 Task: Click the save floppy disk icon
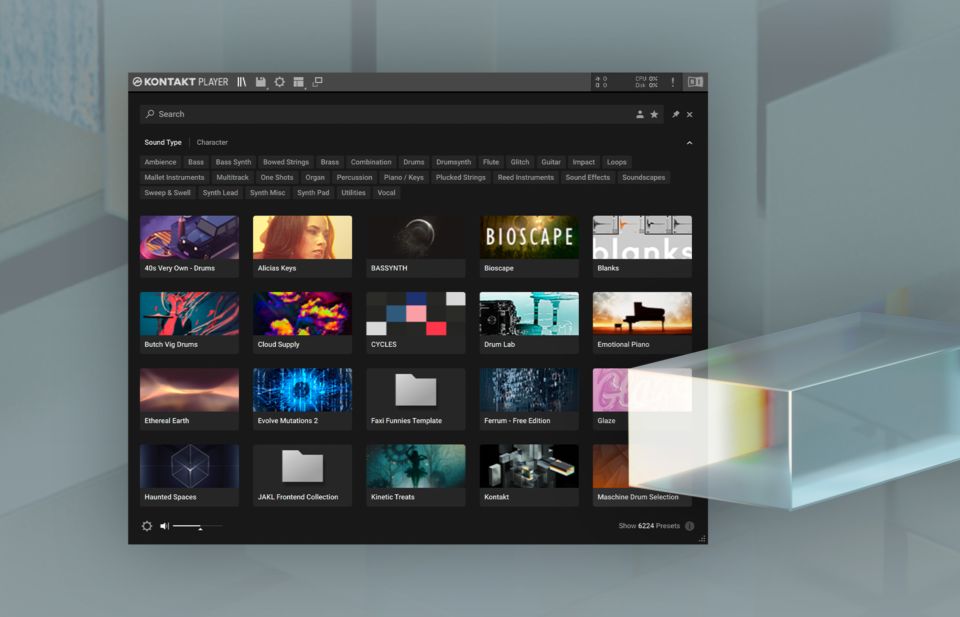click(x=261, y=82)
